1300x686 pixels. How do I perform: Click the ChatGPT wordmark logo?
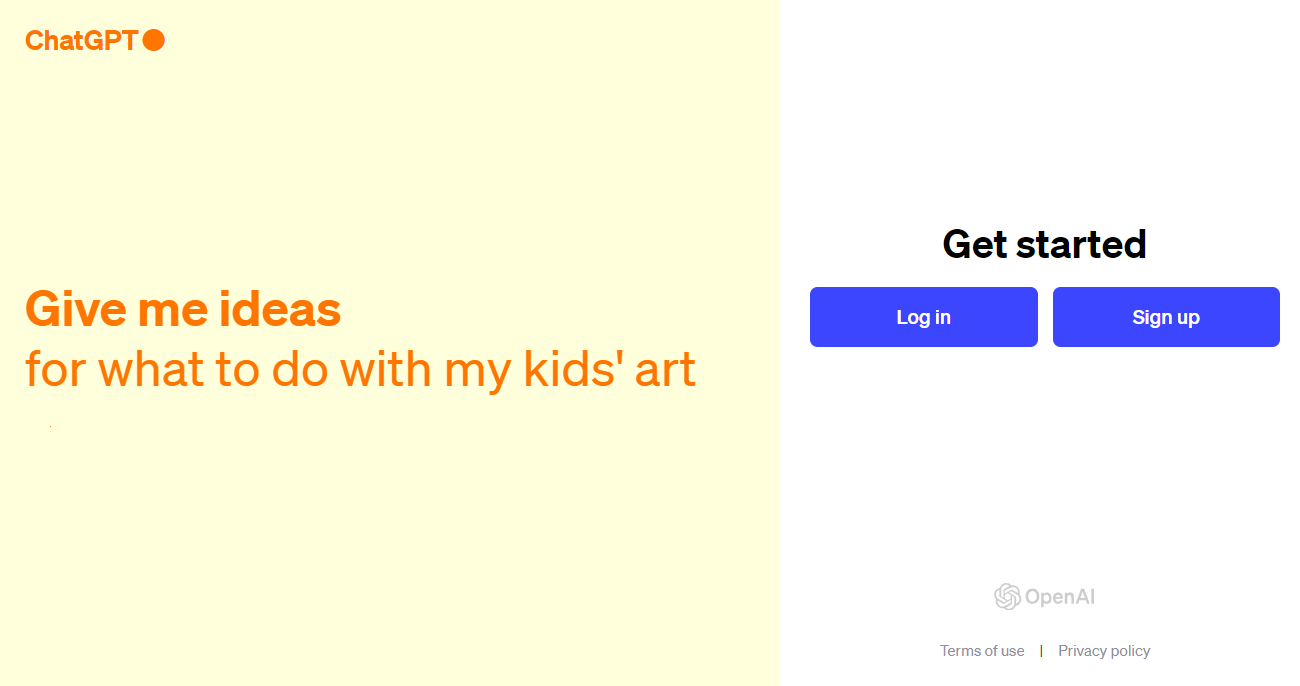point(81,40)
